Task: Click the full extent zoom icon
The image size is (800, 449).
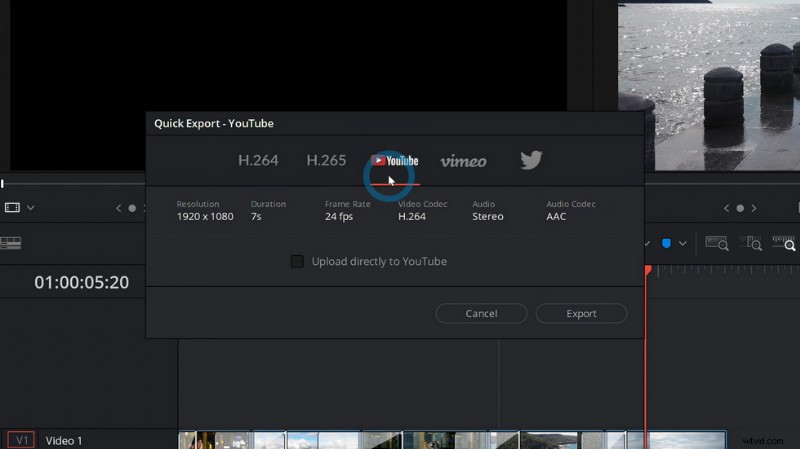Action: click(x=717, y=243)
